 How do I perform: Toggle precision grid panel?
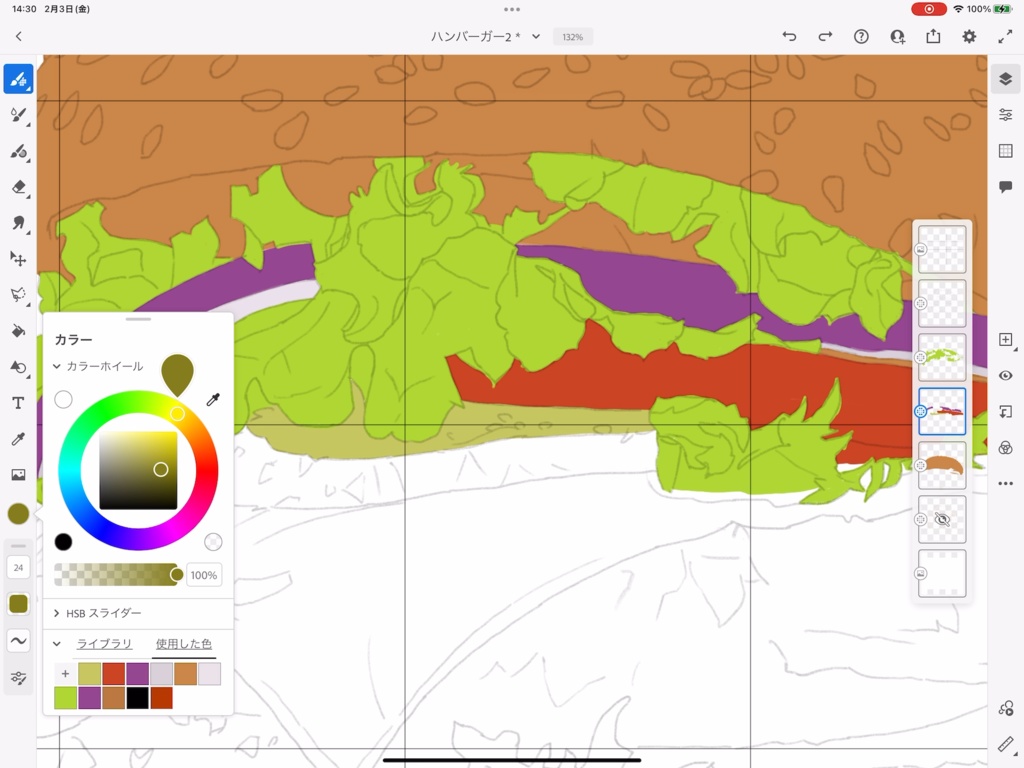[x=1006, y=152]
